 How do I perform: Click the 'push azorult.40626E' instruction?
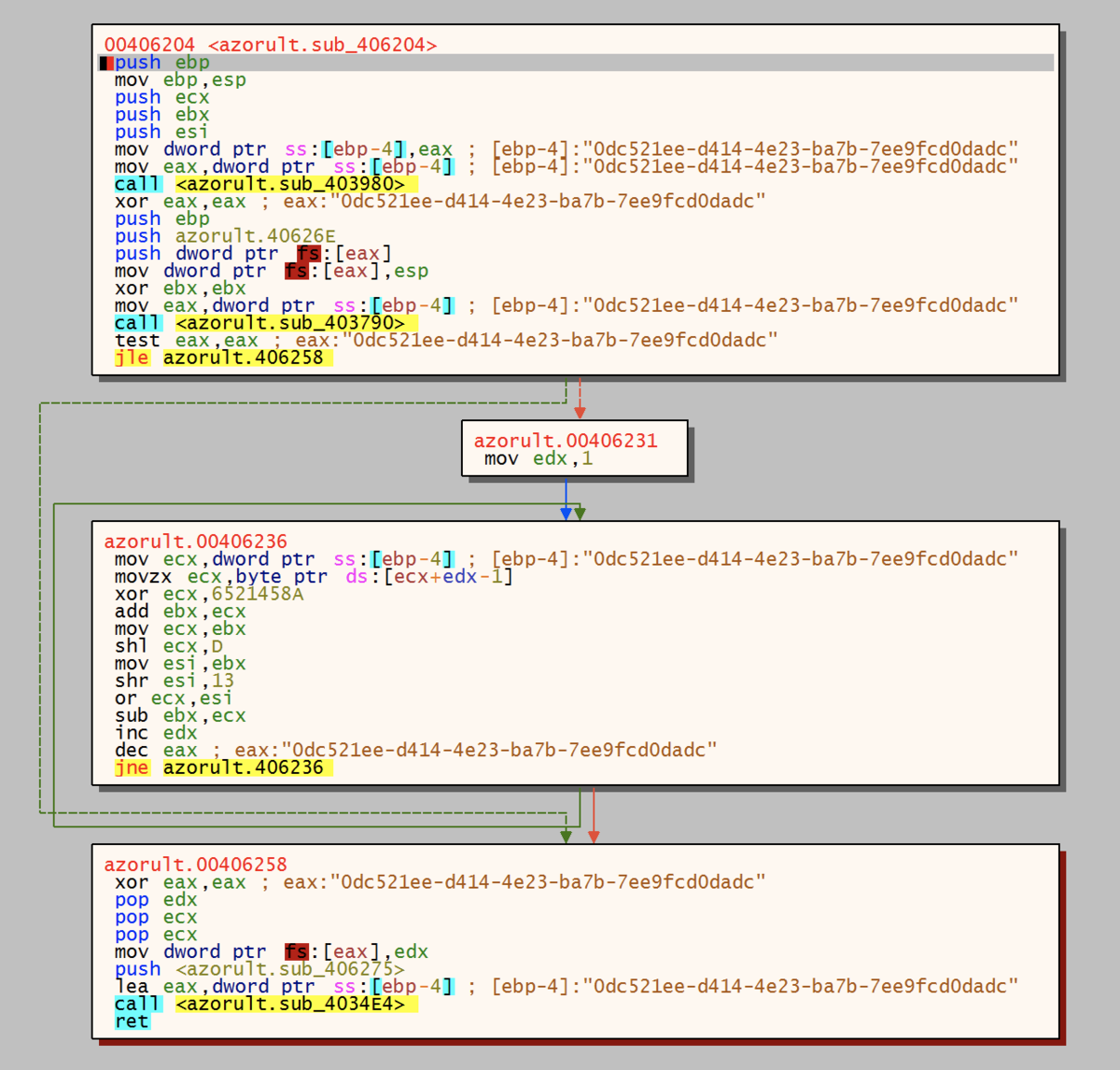(225, 236)
